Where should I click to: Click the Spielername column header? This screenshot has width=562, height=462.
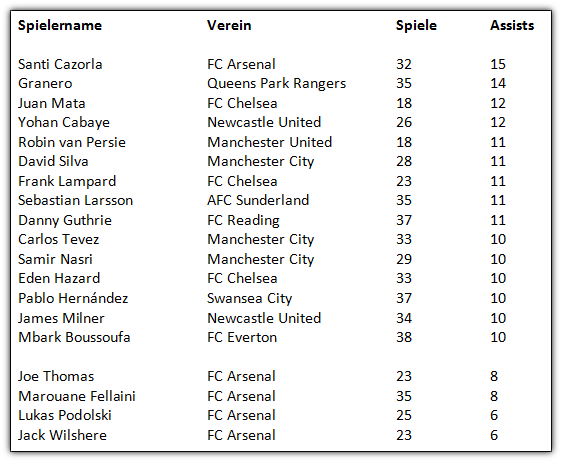pos(60,25)
